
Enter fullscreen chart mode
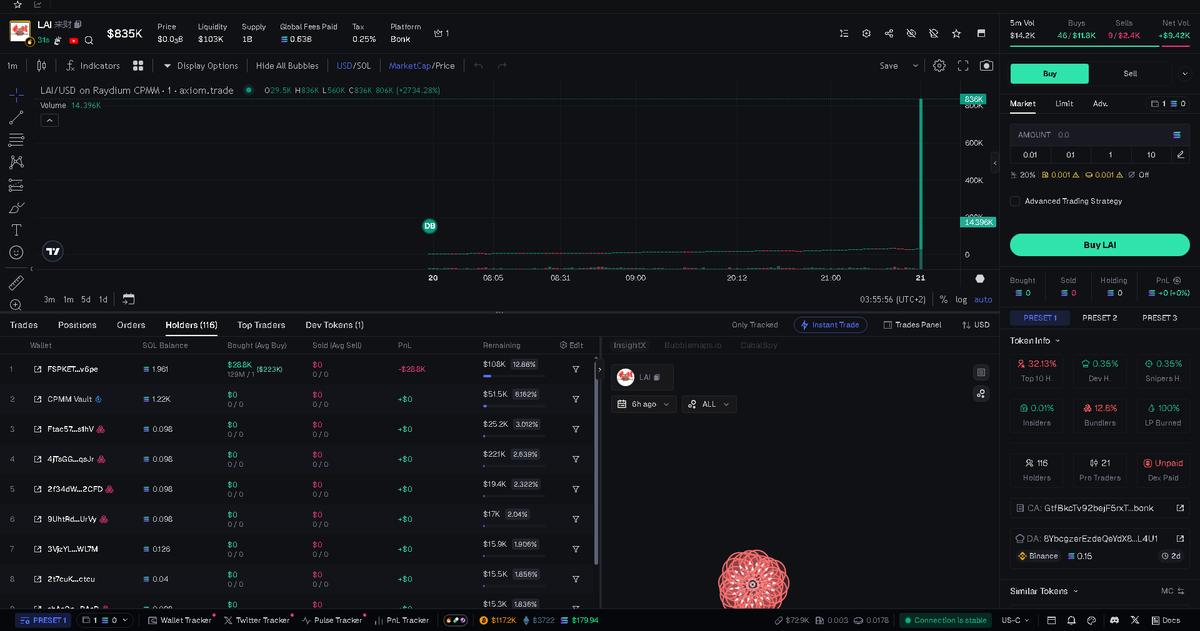pyautogui.click(x=963, y=66)
